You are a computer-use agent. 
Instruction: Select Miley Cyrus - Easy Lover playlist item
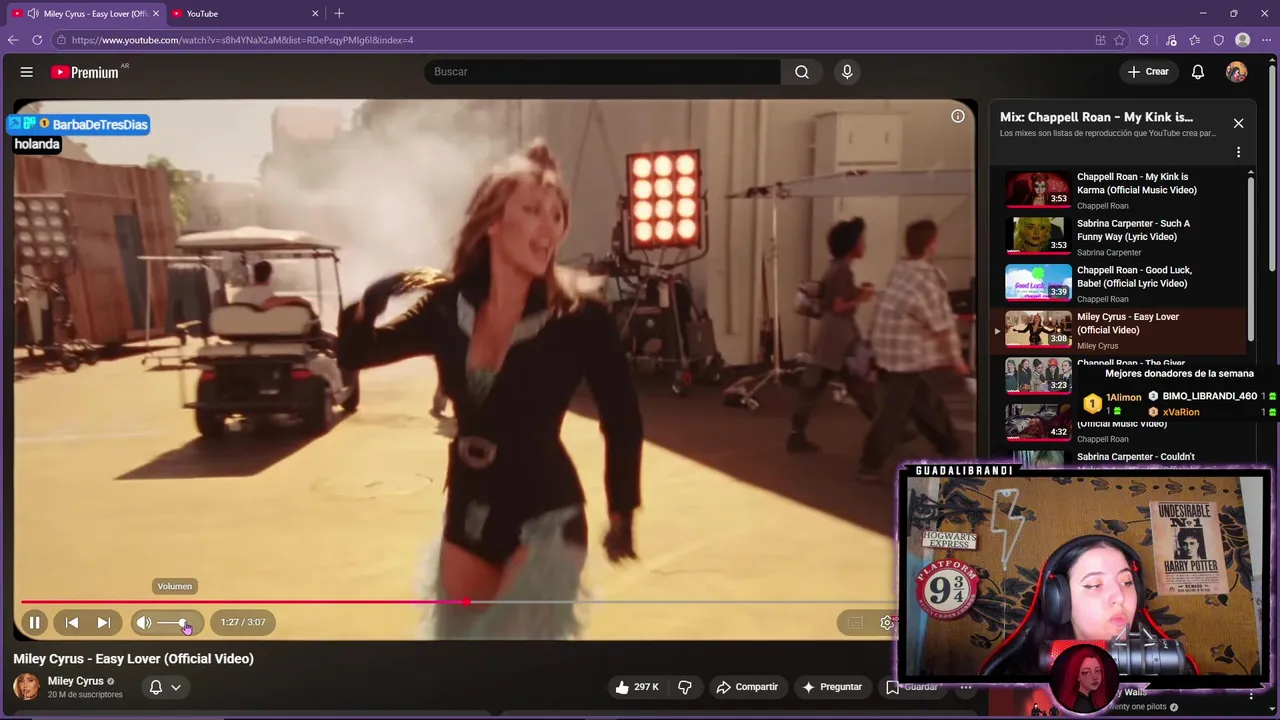[1118, 330]
